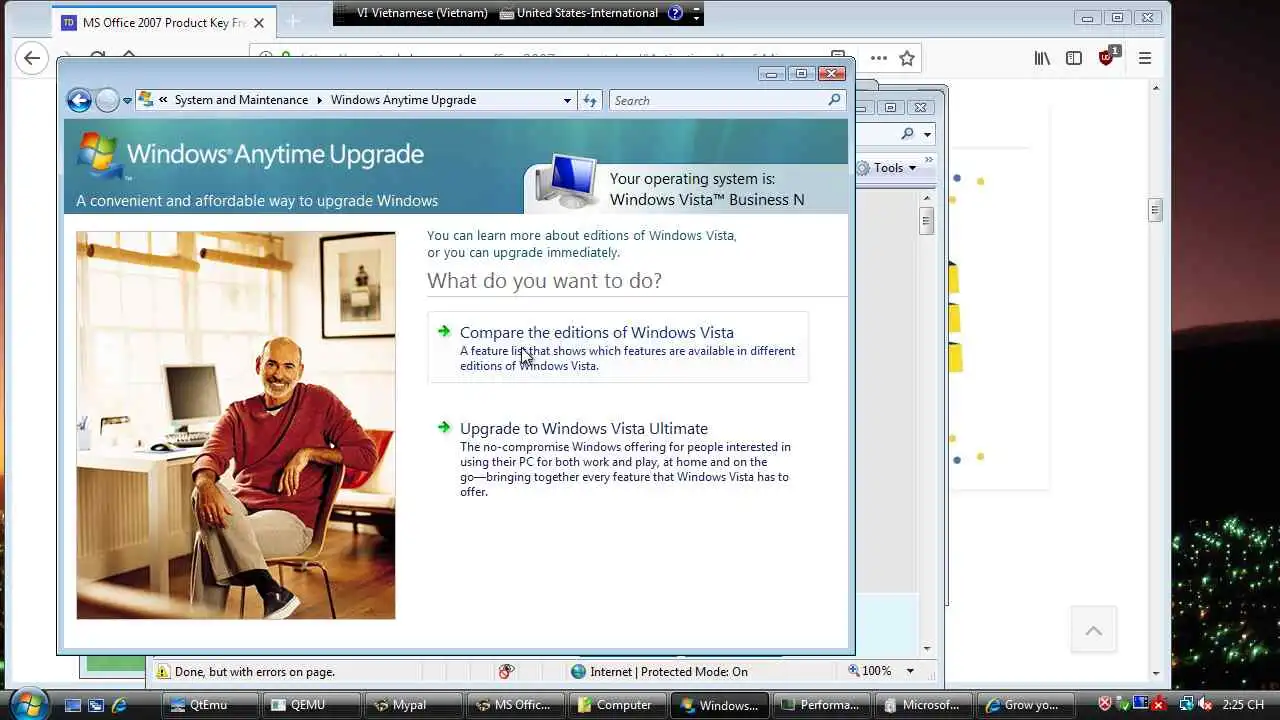The width and height of the screenshot is (1280, 720).
Task: Click the magnifier icon in Search box
Action: (834, 100)
